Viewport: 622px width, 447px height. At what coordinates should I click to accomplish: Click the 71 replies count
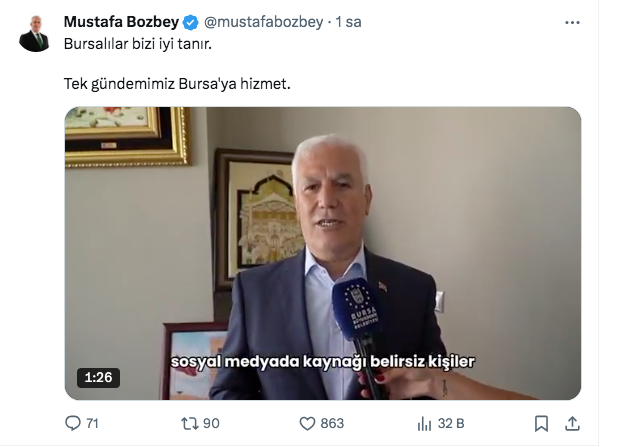click(92, 424)
